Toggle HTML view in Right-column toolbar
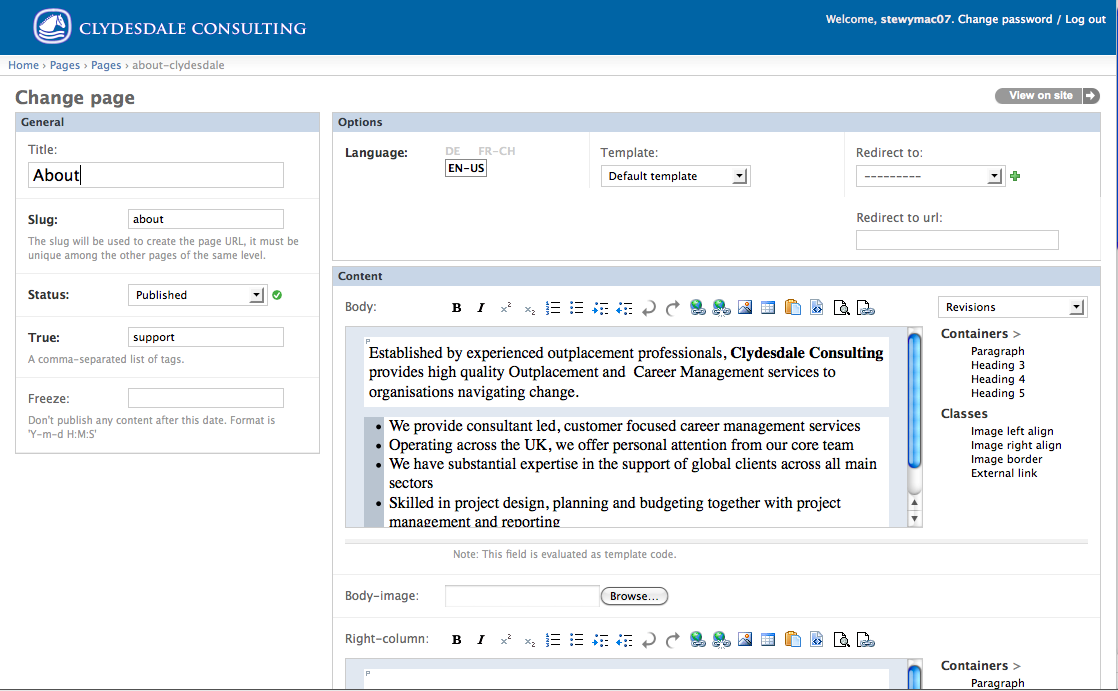The image size is (1118, 691). click(816, 640)
